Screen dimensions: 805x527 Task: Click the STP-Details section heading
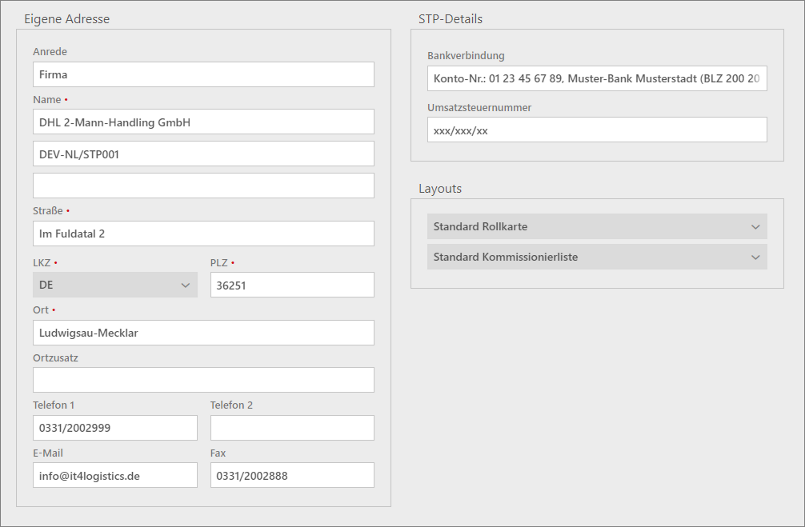(450, 19)
